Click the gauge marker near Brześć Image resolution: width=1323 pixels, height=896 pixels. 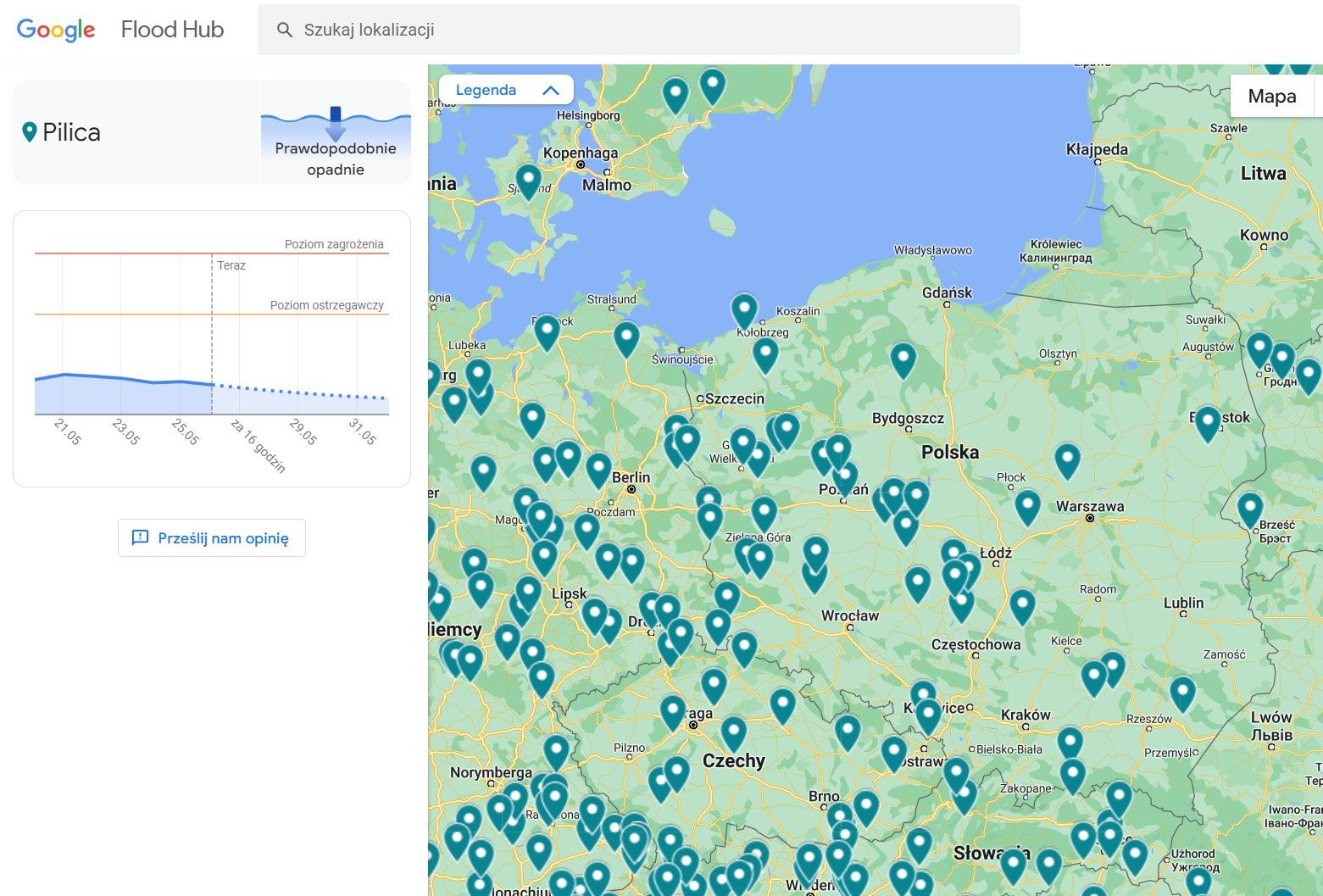tap(1250, 509)
